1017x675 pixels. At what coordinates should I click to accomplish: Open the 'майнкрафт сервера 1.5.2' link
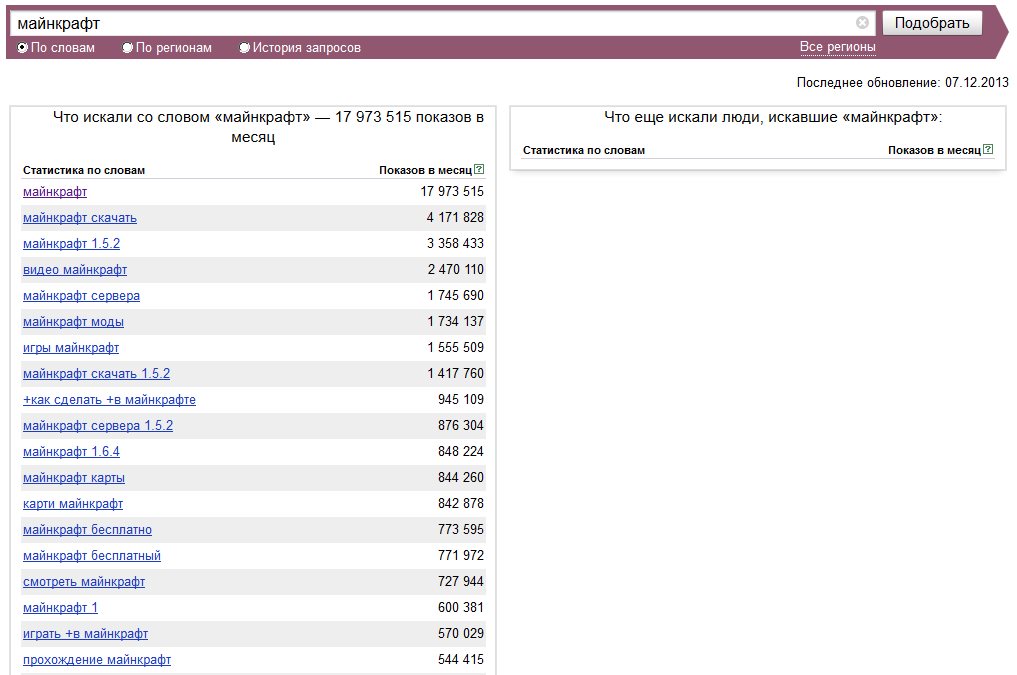tap(98, 425)
